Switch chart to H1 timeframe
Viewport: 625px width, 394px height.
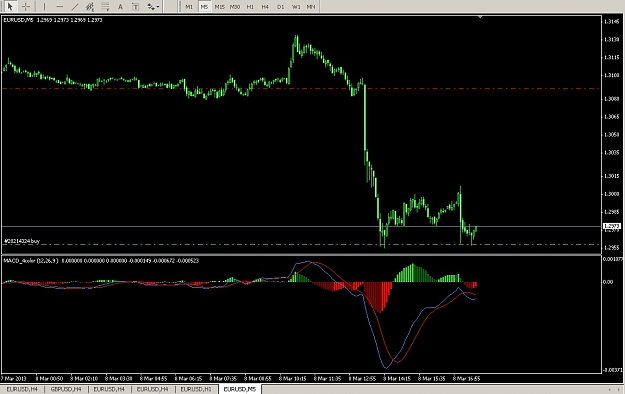click(x=250, y=6)
